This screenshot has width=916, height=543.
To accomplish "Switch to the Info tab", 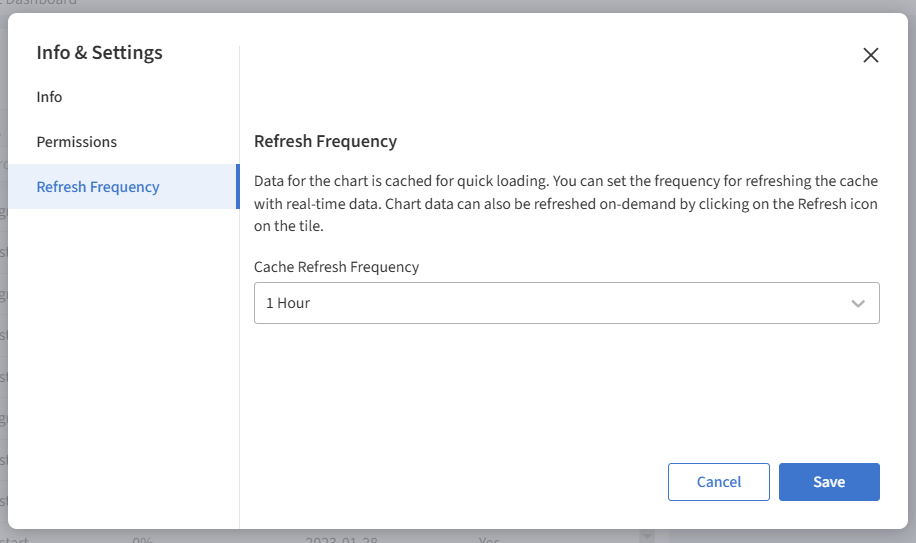I will [x=49, y=97].
